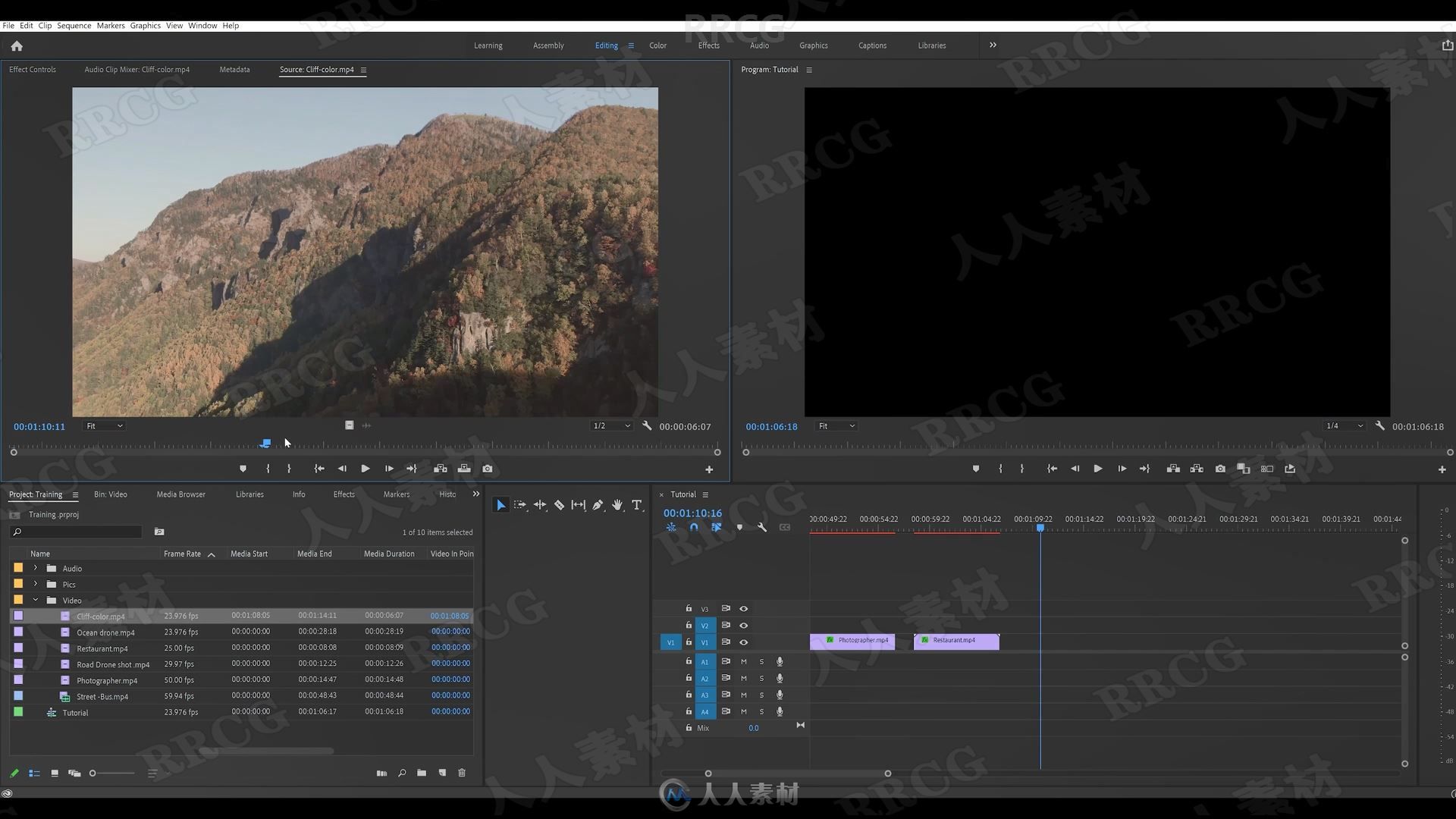Adjust Project panel thumbnail zoom slider
This screenshot has width=1456, height=819.
(93, 773)
